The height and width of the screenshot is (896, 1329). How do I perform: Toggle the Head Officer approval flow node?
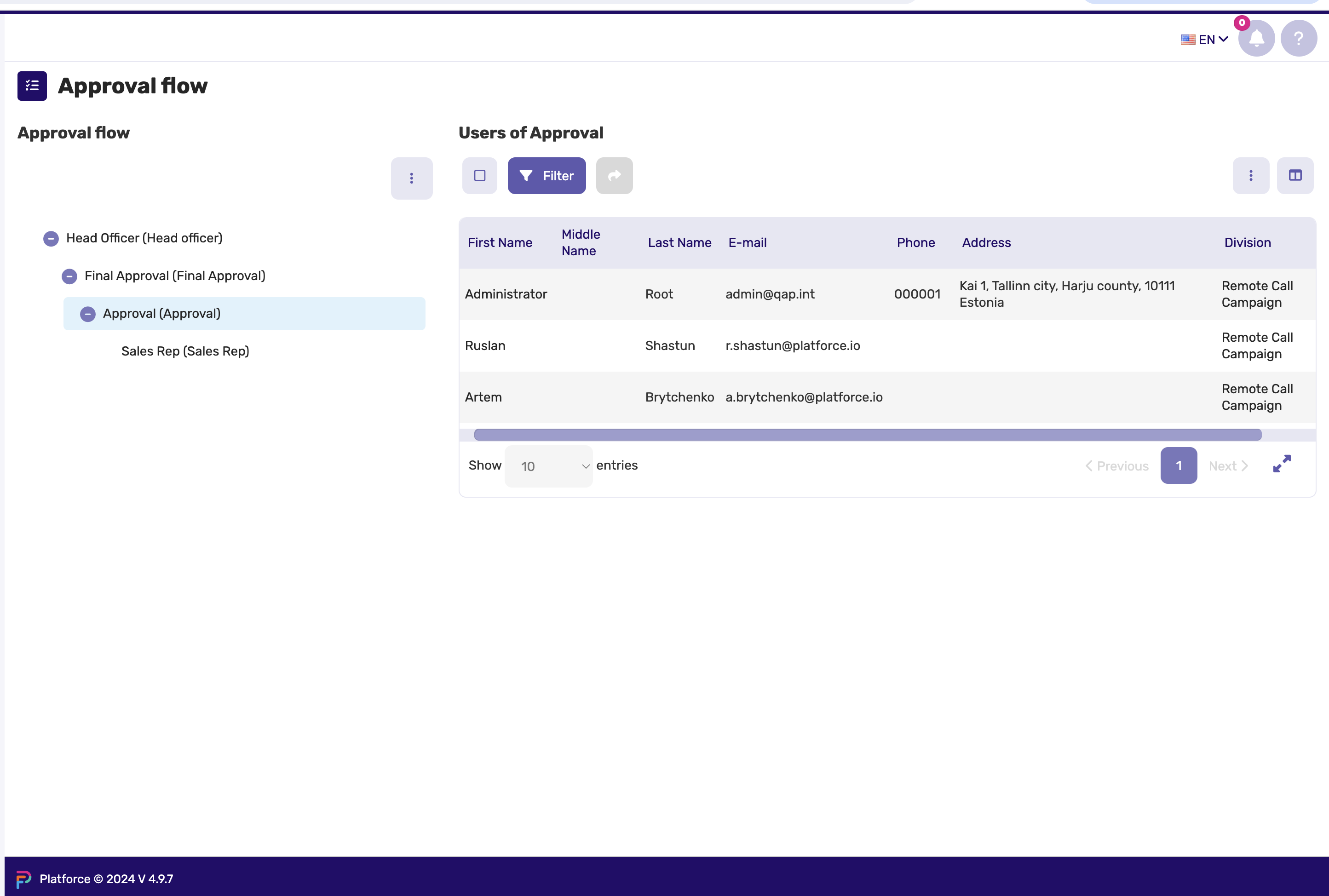point(51,238)
